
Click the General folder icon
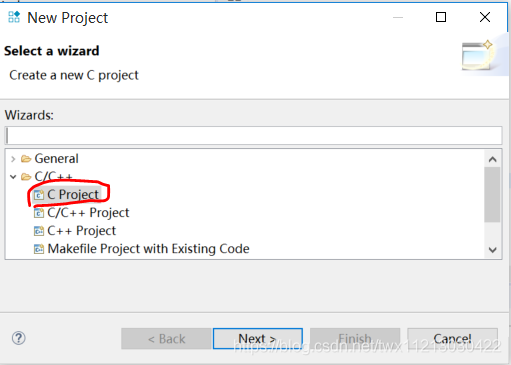[x=26, y=159]
